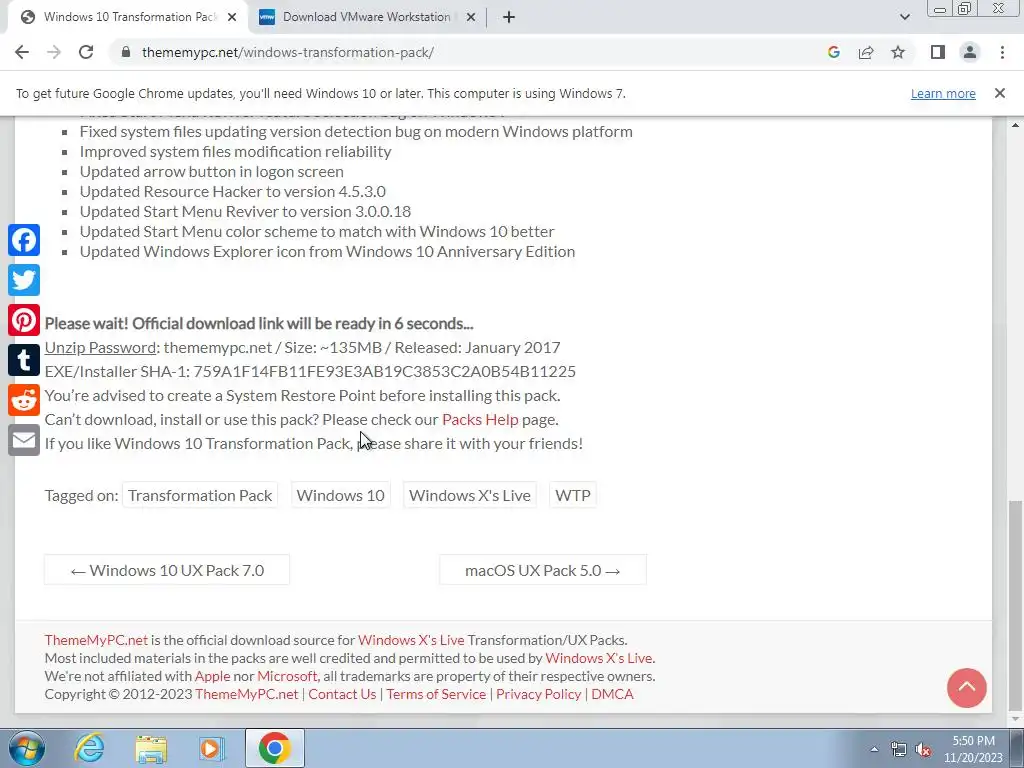The image size is (1024, 768).
Task: Click the Learn more link
Action: 943,94
